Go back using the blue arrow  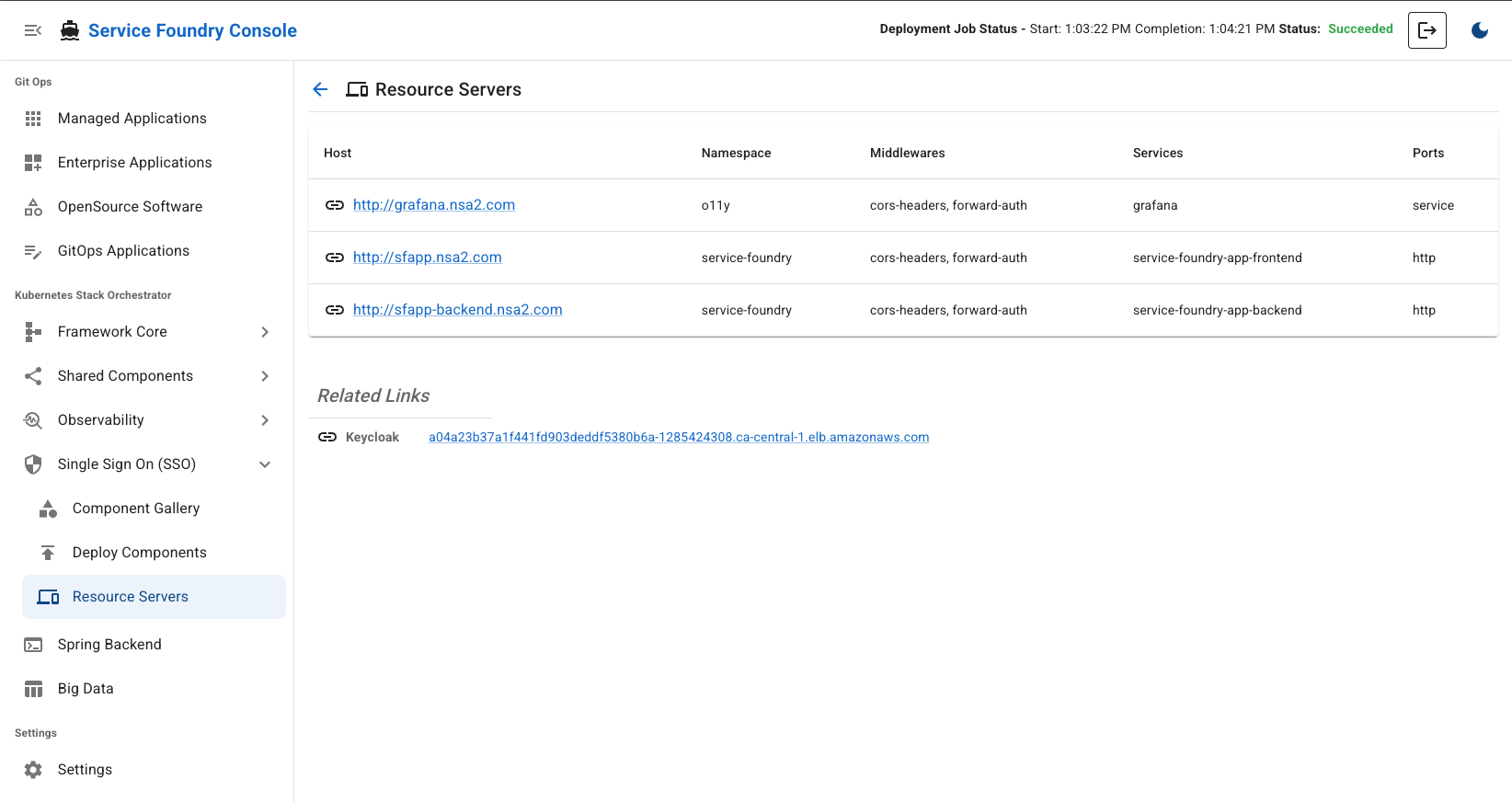pyautogui.click(x=320, y=89)
